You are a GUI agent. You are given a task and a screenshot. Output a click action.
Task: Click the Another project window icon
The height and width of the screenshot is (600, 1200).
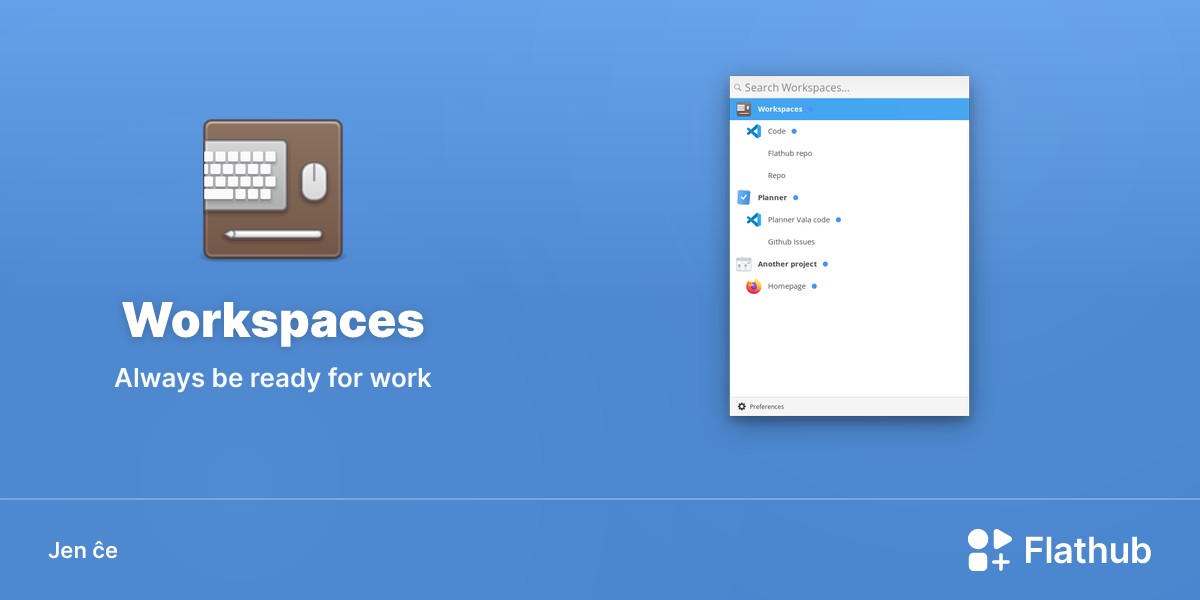[743, 264]
